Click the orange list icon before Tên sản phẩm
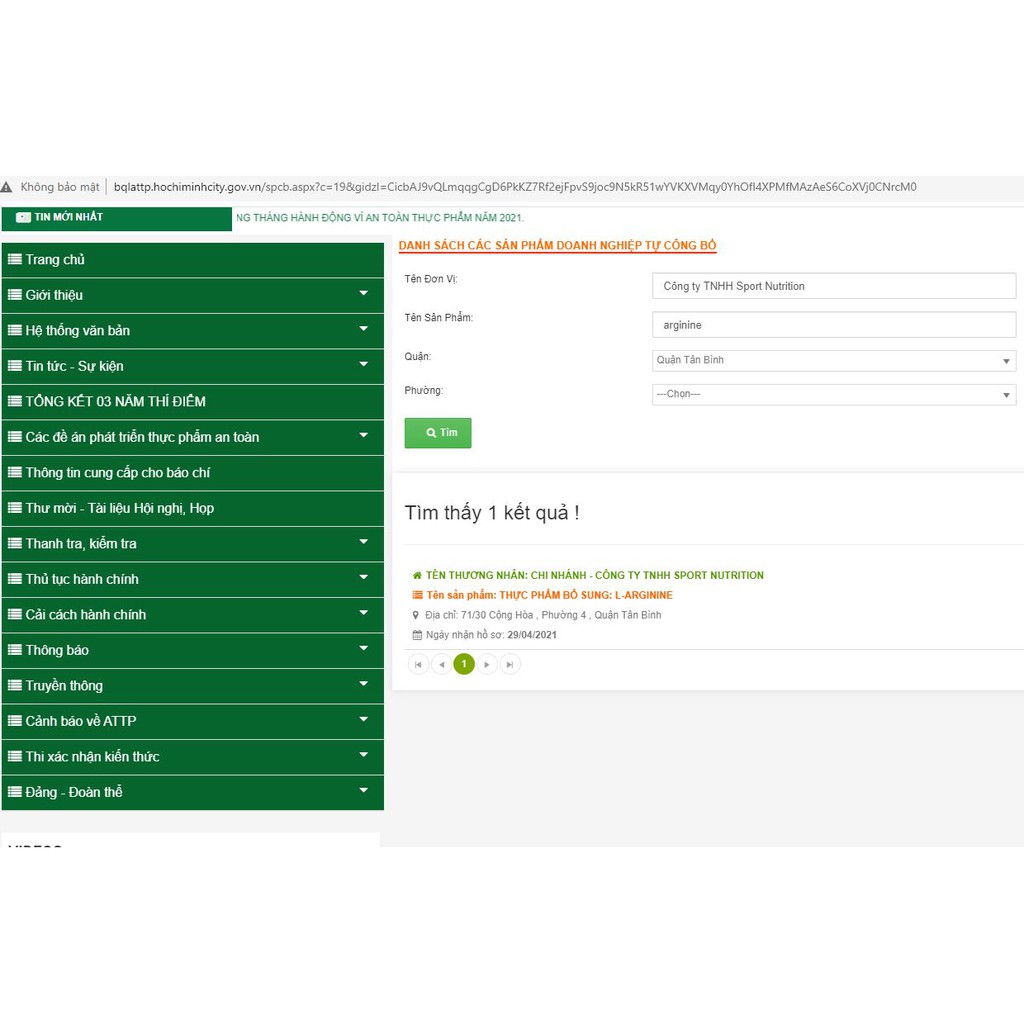The image size is (1024, 1024). [x=417, y=595]
